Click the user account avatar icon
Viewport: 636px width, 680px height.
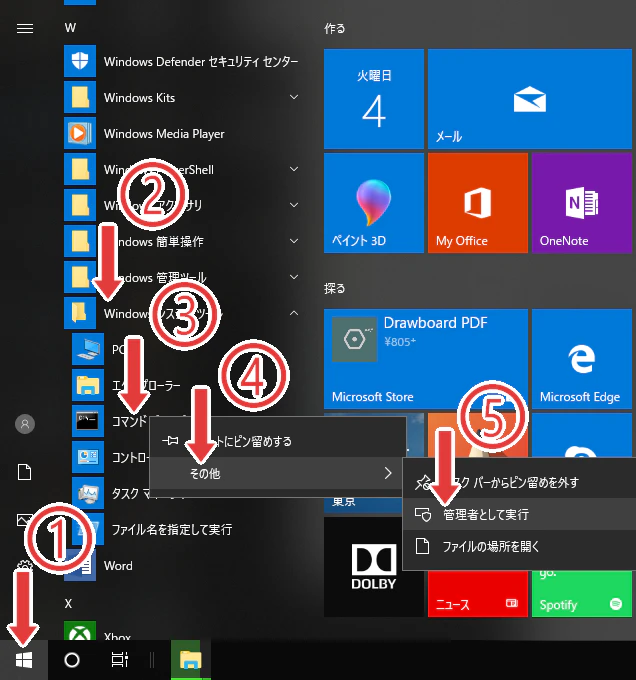point(25,424)
